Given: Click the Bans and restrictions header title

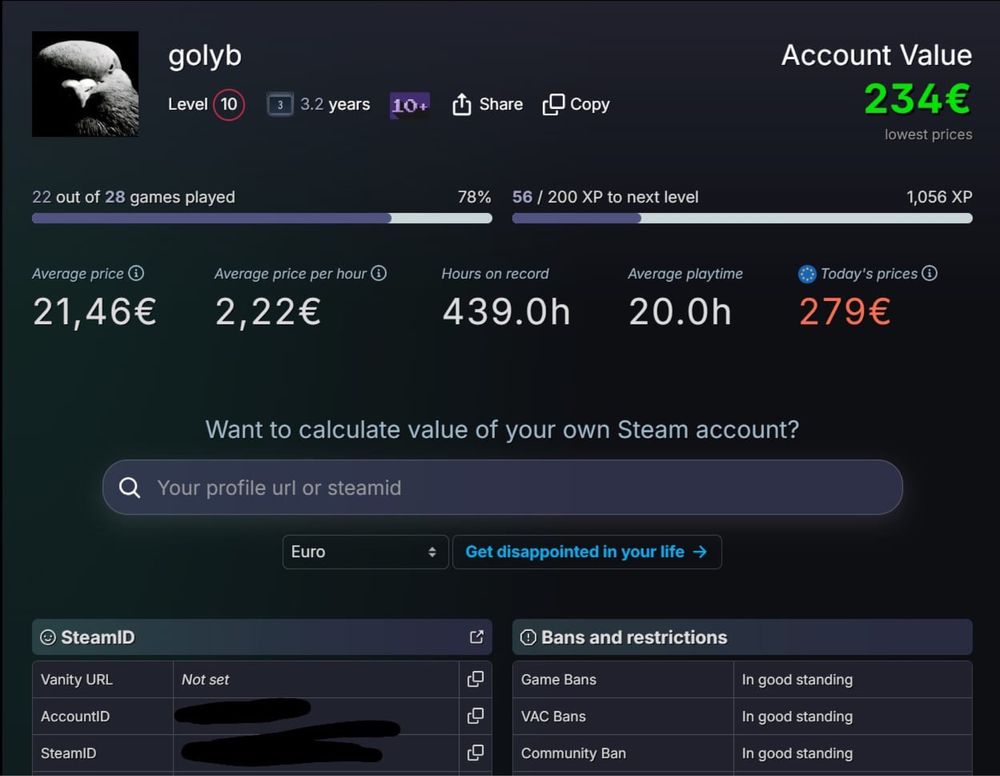Looking at the screenshot, I should [634, 637].
